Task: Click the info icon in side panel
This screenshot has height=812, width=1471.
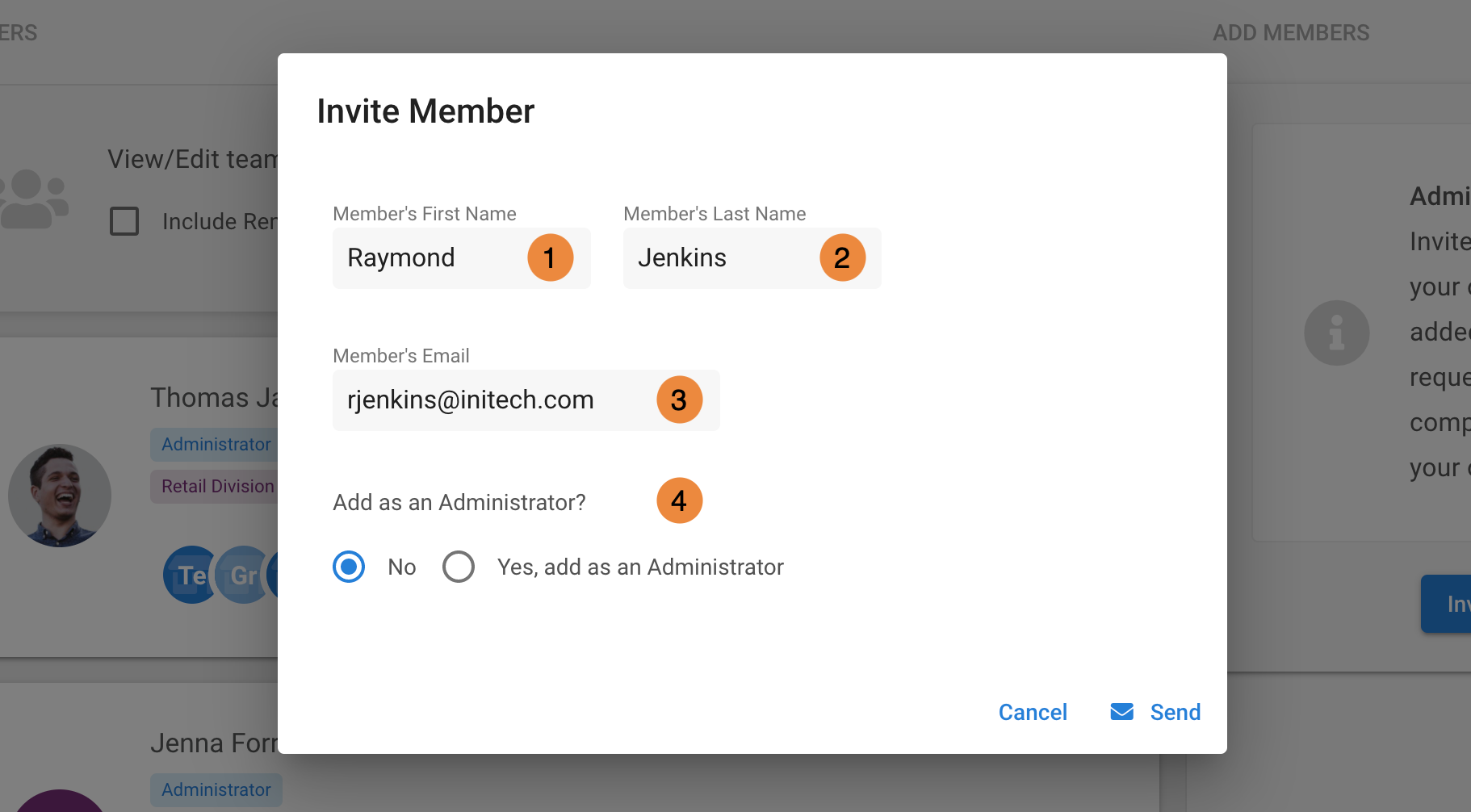Action: [x=1337, y=333]
